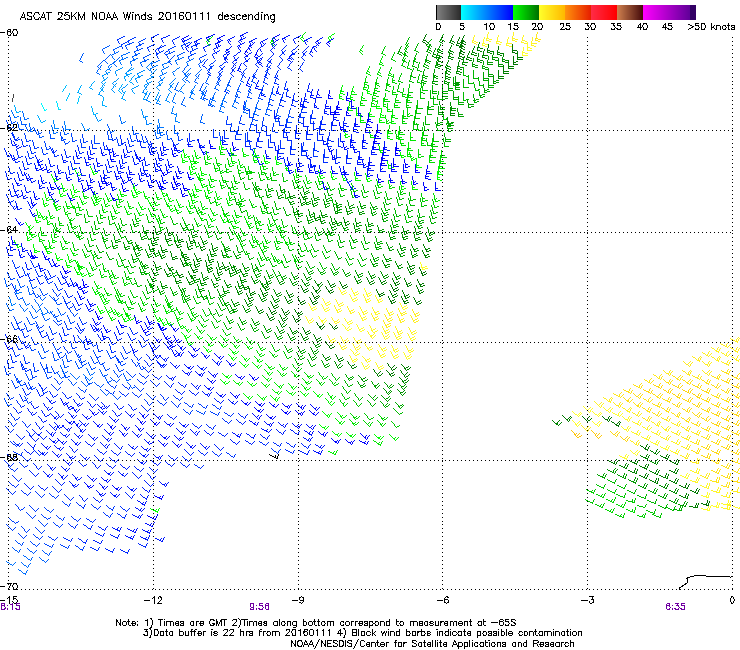
Task: Click the note line starting 'Note: 1) Times are GMT'
Action: coord(316,623)
